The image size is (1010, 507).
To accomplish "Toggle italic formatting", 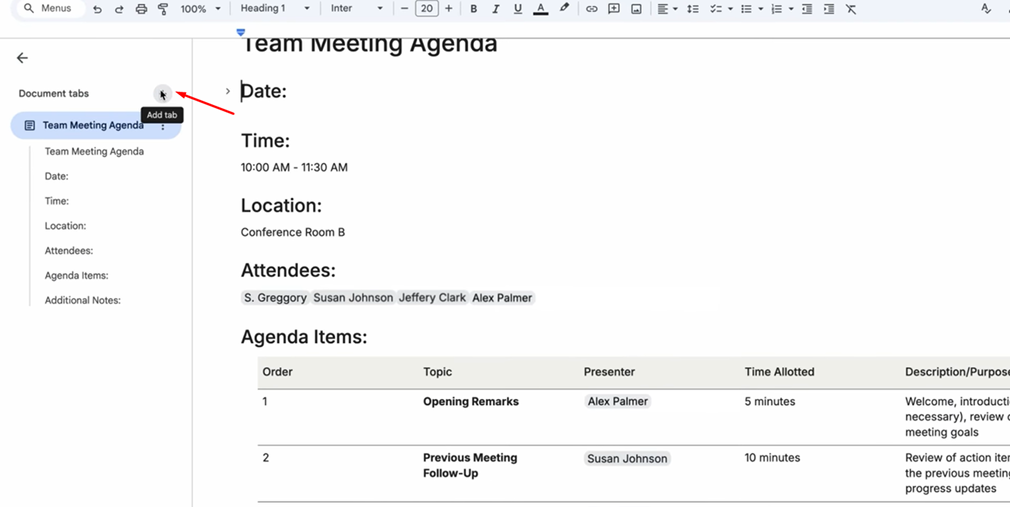I will [x=495, y=9].
